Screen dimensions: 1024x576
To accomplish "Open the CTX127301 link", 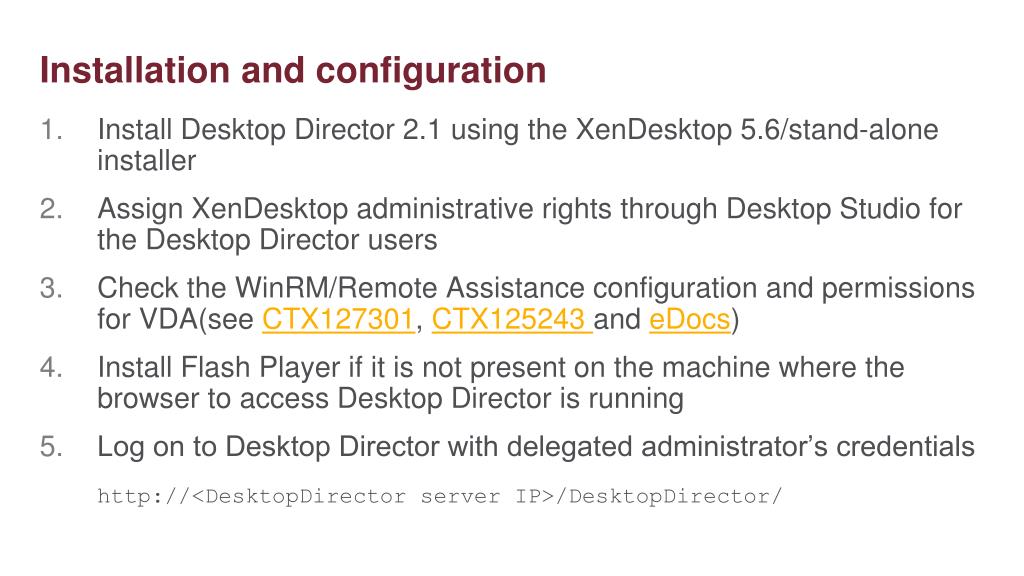I will pos(337,320).
